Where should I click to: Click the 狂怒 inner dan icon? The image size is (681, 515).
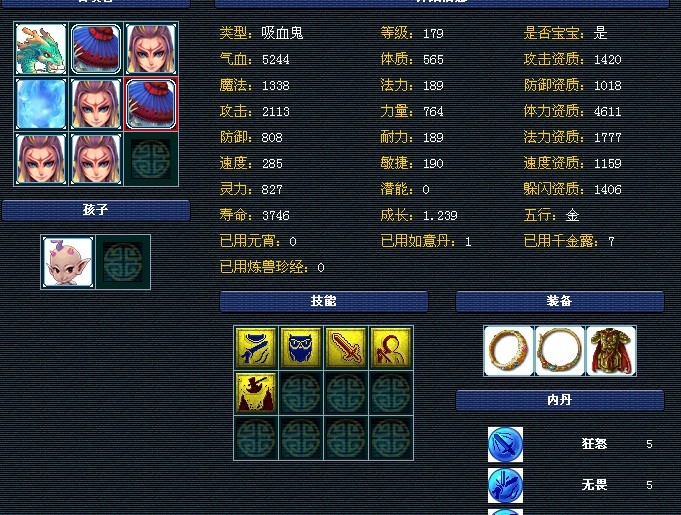point(505,444)
